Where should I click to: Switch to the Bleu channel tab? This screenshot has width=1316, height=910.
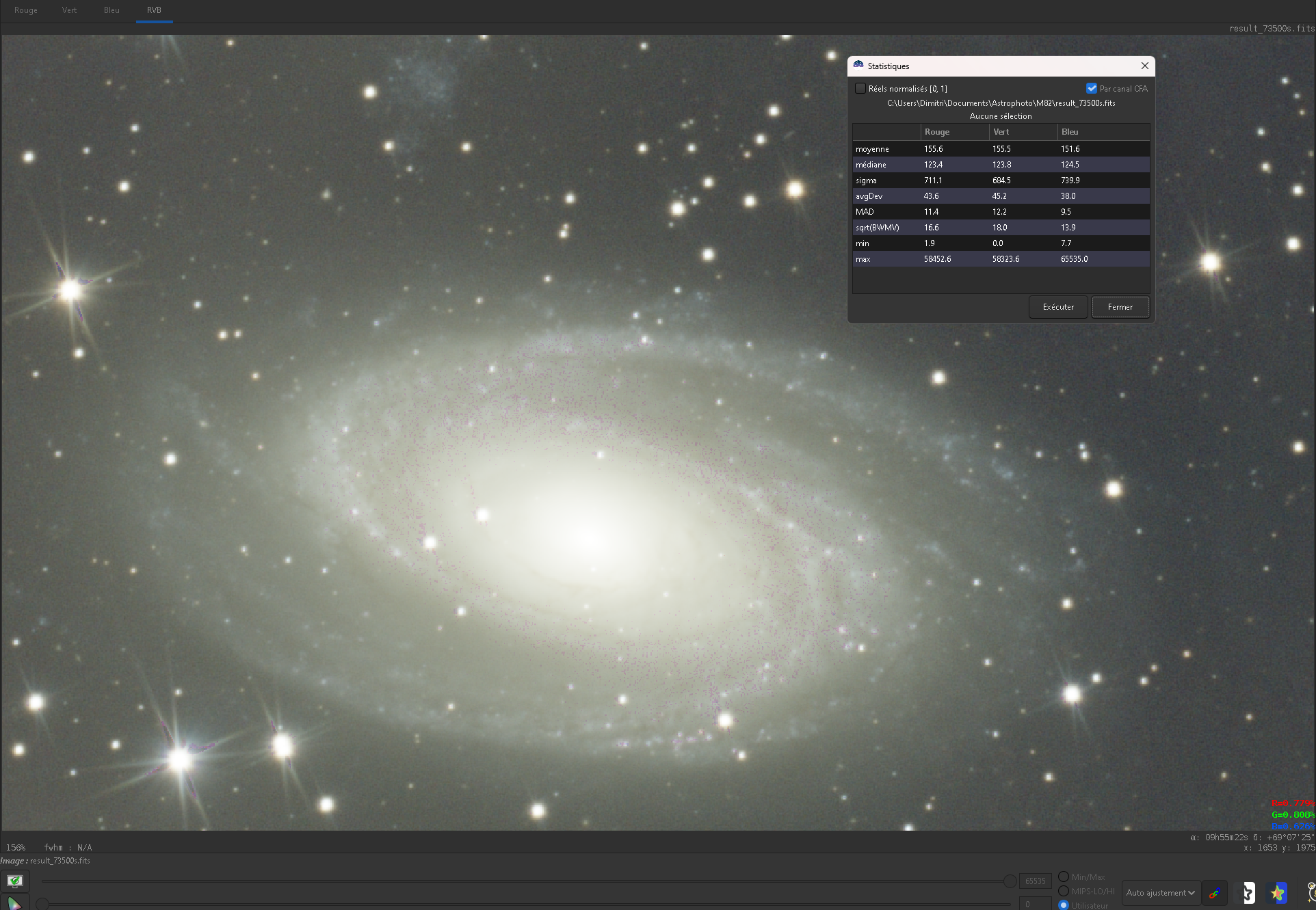tap(111, 10)
